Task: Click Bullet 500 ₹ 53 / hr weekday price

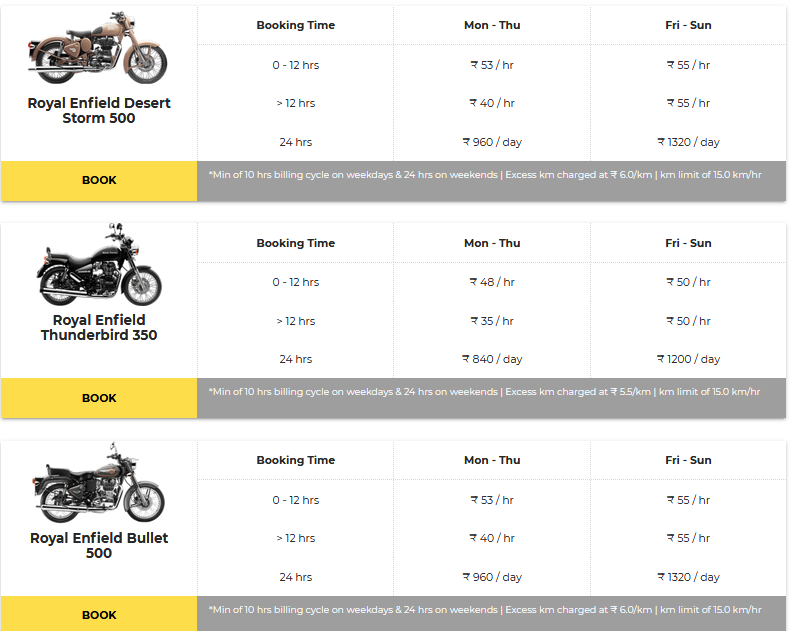Action: [491, 500]
